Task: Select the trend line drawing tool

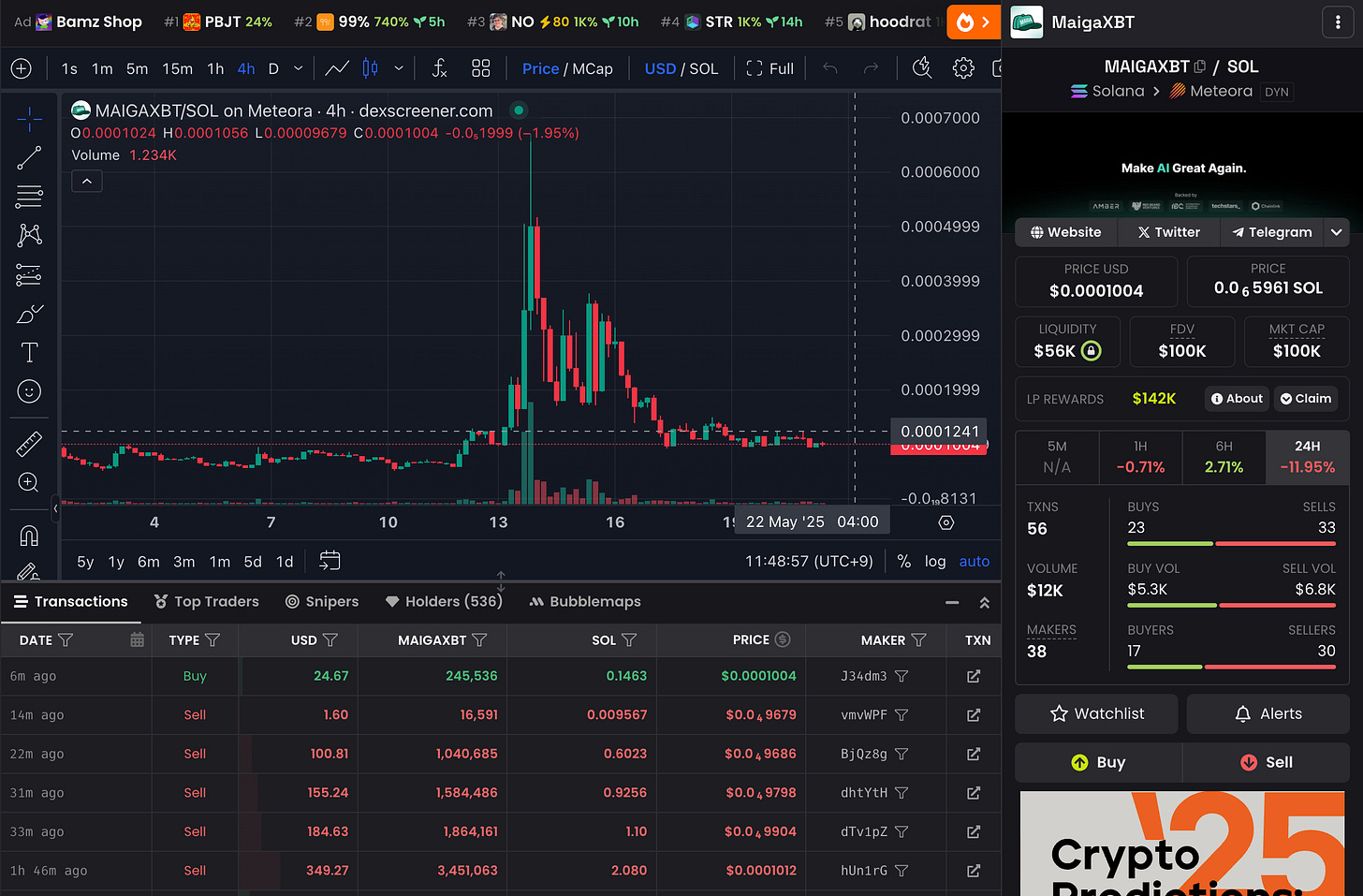Action: [29, 158]
